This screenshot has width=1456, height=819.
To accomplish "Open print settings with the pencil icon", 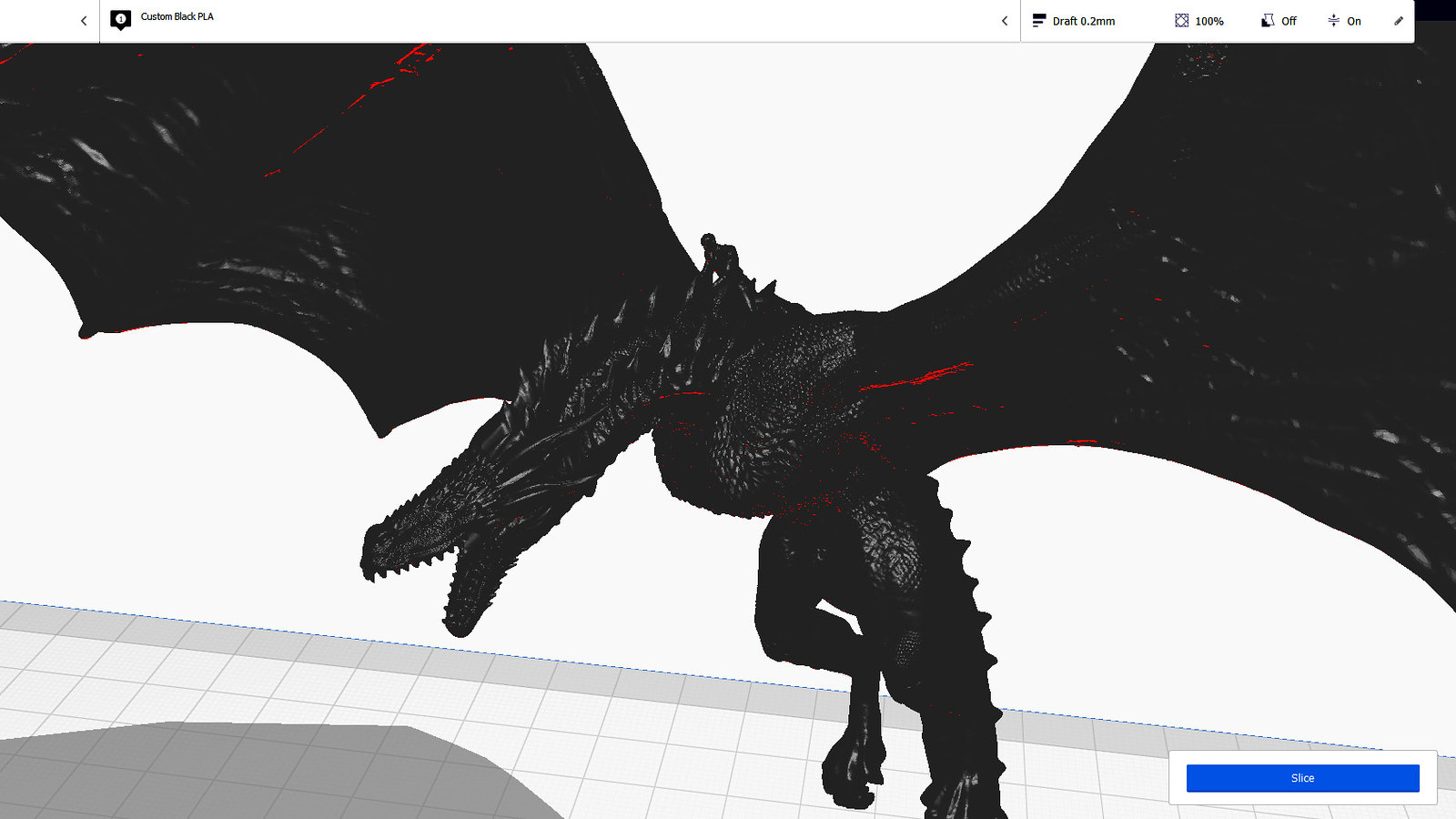I will pyautogui.click(x=1399, y=20).
